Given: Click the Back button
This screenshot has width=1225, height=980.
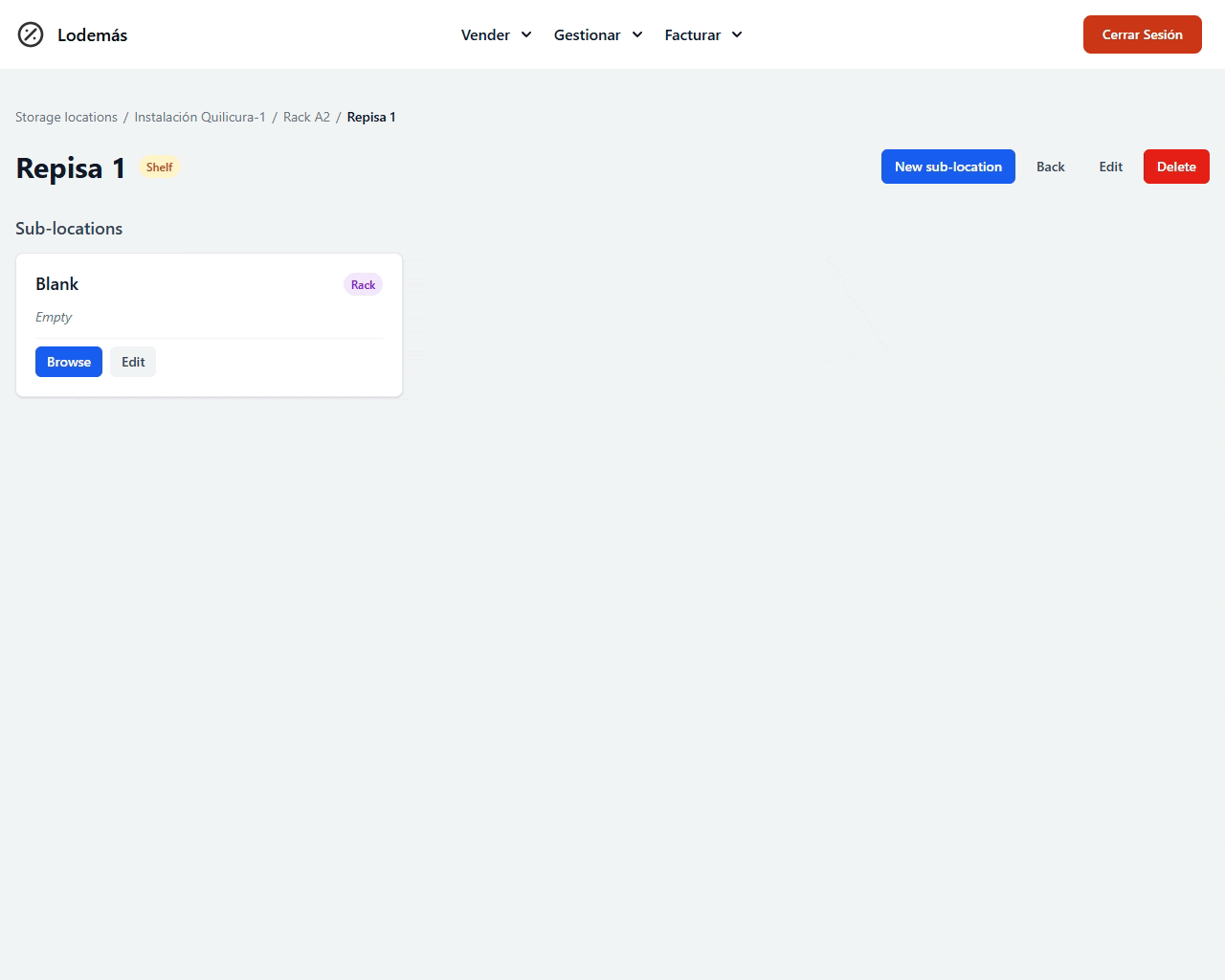Looking at the screenshot, I should 1050,167.
